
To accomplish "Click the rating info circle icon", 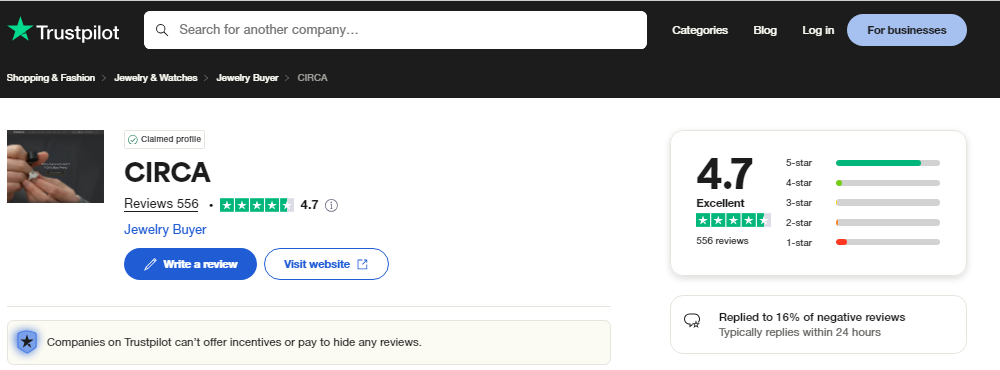I will click(332, 205).
